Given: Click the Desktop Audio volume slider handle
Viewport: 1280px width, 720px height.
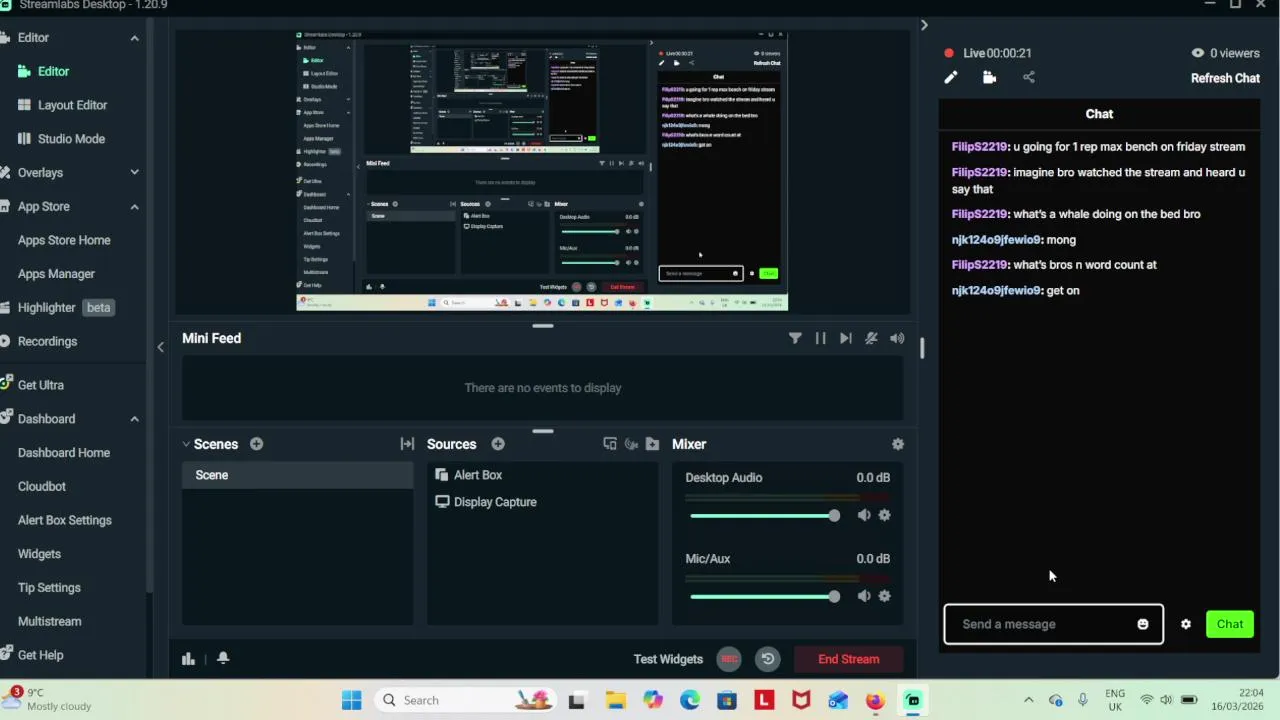Looking at the screenshot, I should pyautogui.click(x=834, y=515).
